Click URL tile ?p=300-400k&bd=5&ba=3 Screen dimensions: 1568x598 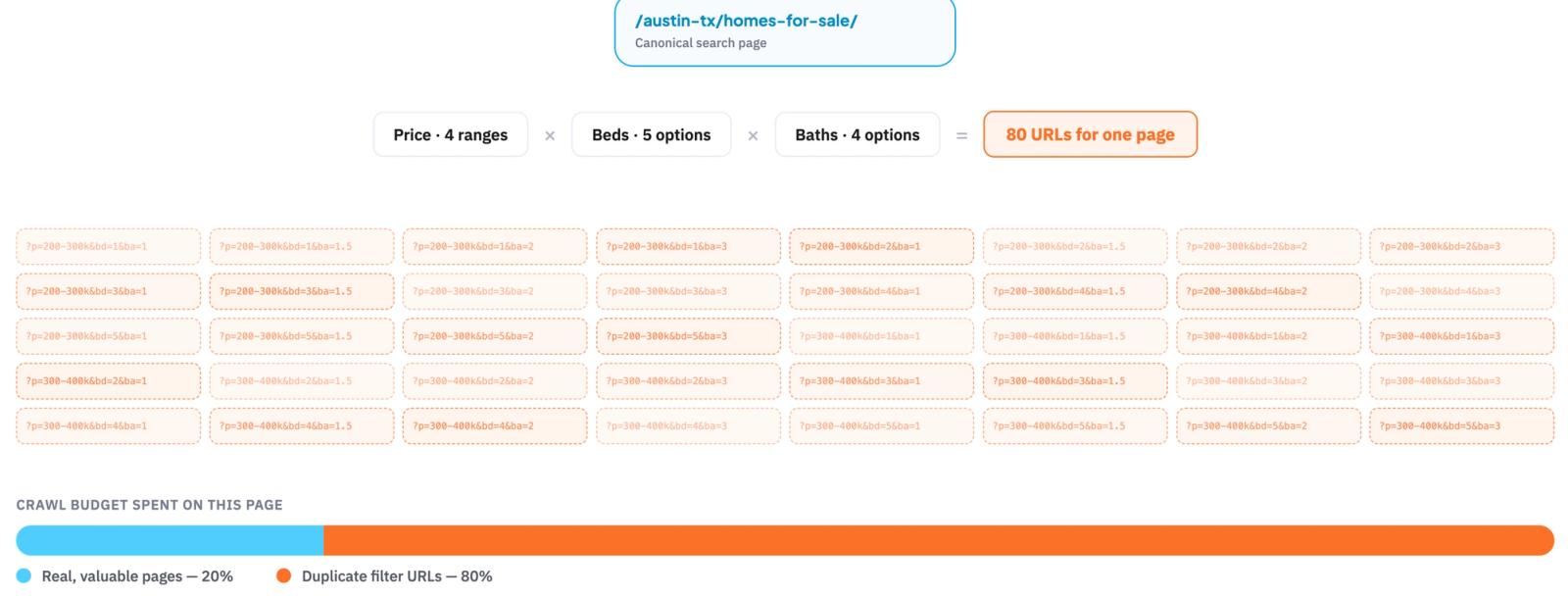click(1462, 426)
